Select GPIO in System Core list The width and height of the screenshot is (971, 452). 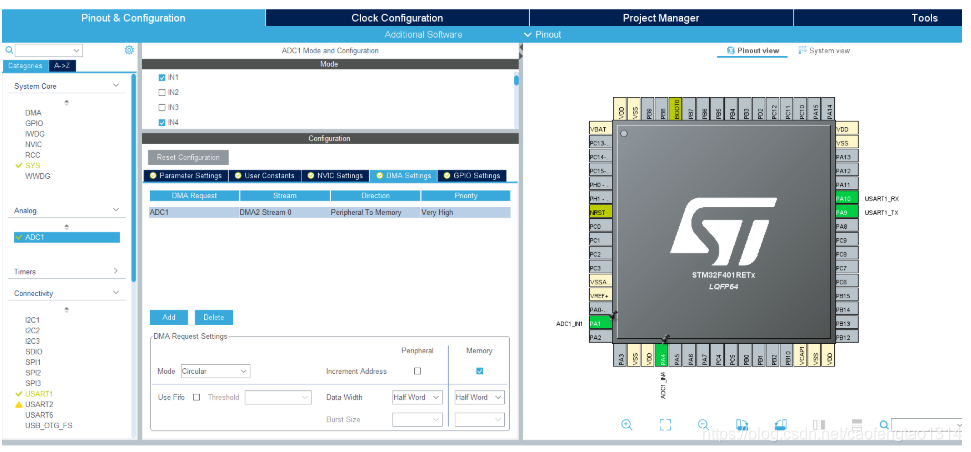34,123
